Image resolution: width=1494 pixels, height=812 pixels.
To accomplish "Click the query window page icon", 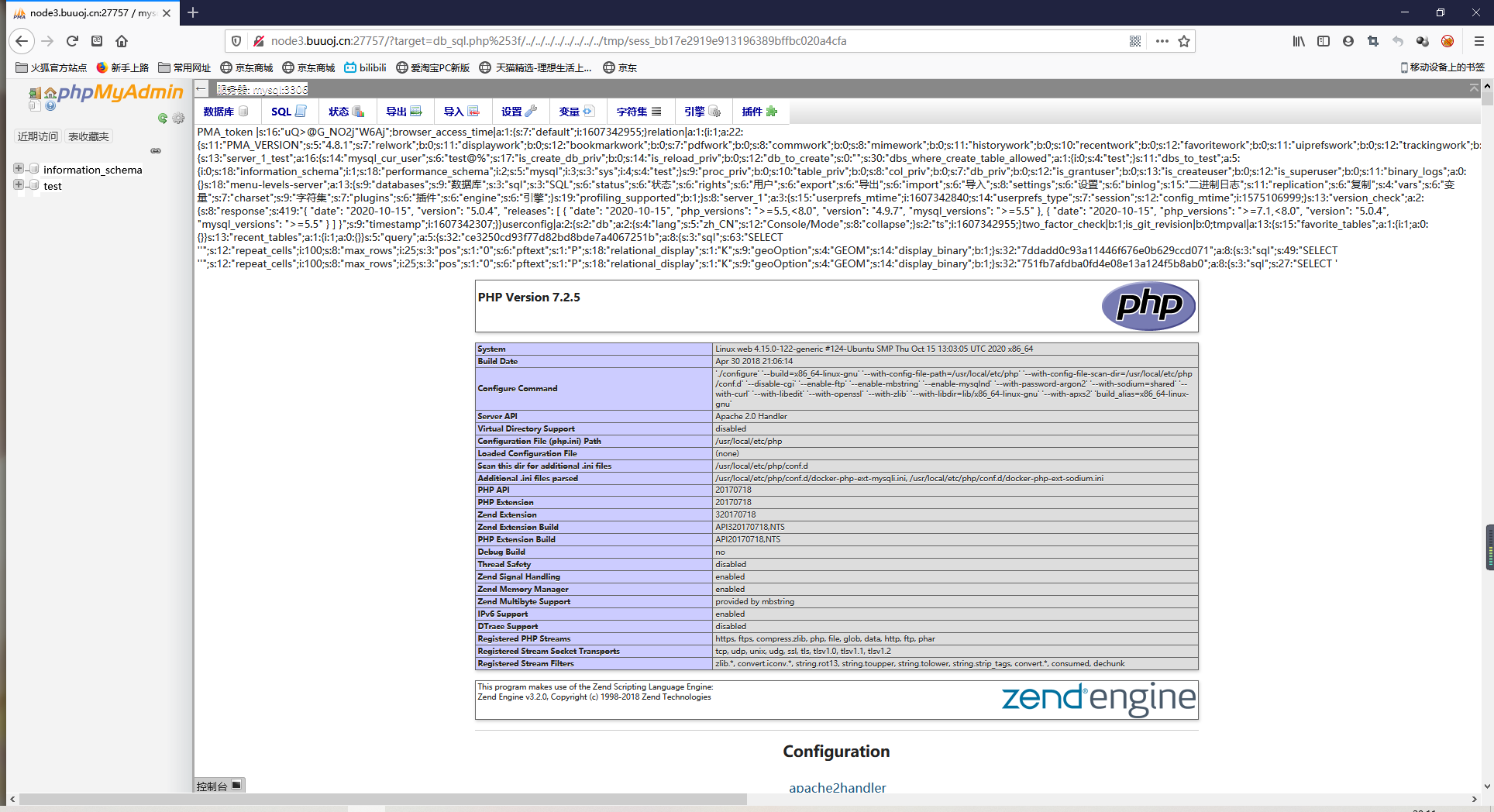I will coord(34,106).
